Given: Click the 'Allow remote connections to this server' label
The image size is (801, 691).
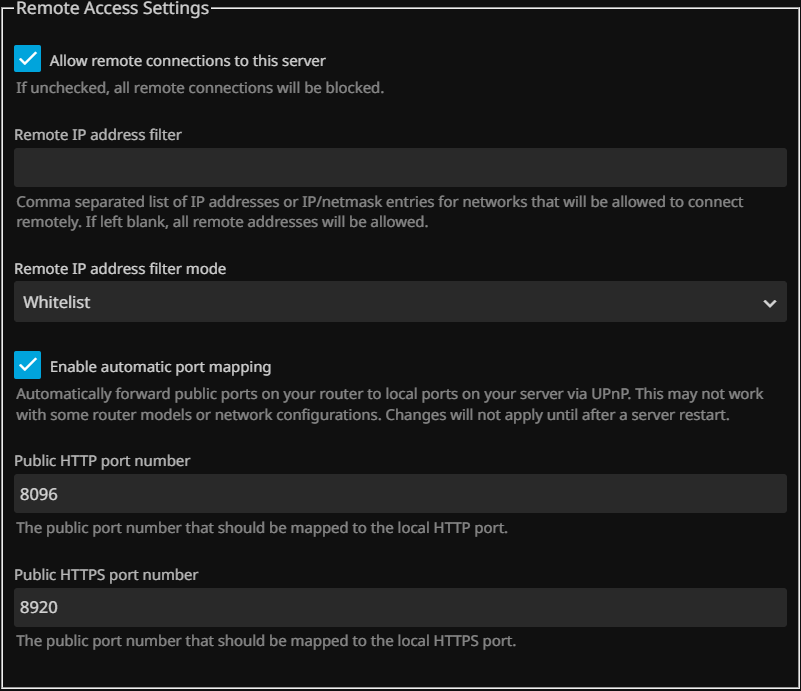Looking at the screenshot, I should click(188, 61).
